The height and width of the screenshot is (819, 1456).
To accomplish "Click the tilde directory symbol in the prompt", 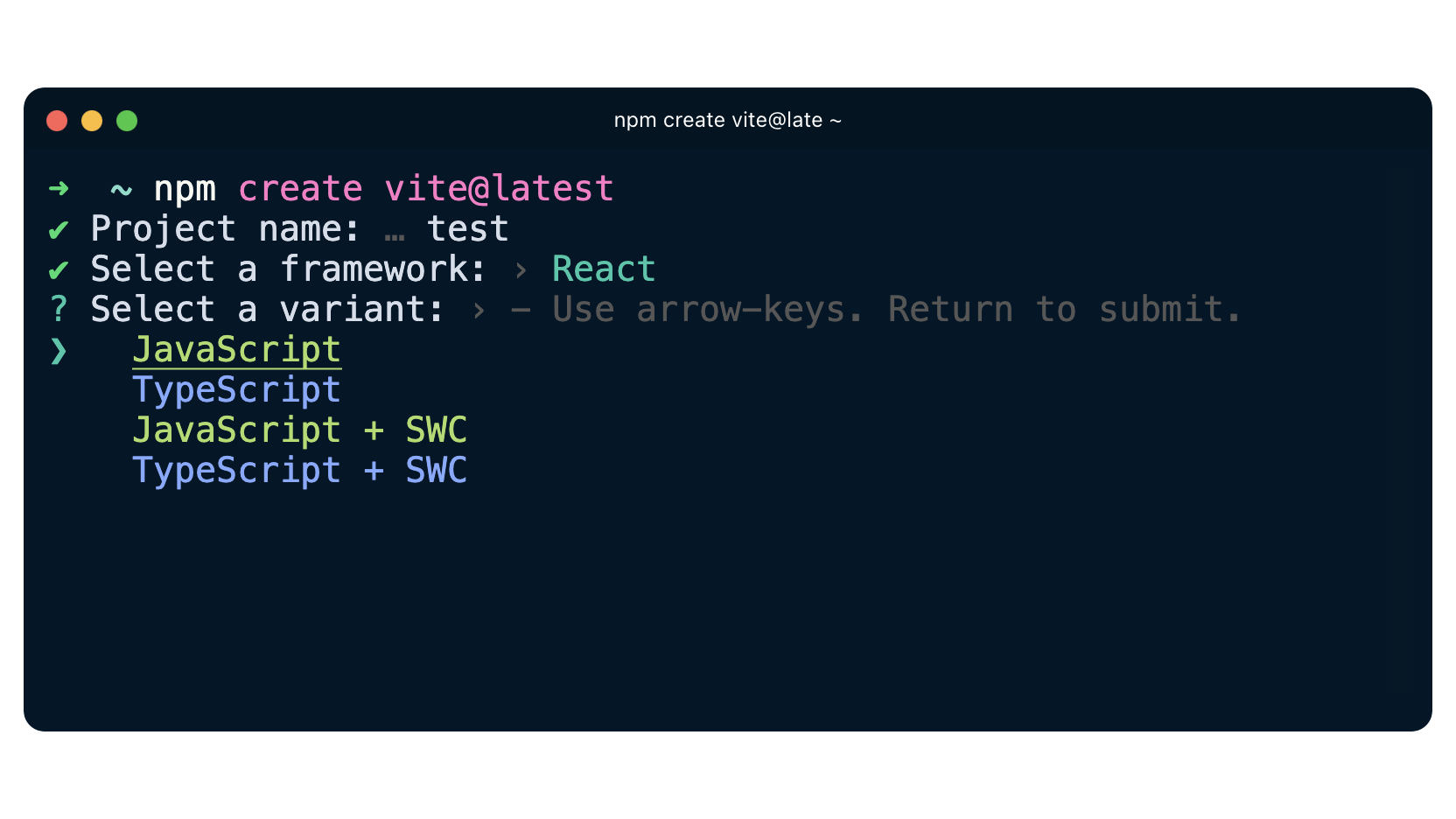I will [121, 191].
